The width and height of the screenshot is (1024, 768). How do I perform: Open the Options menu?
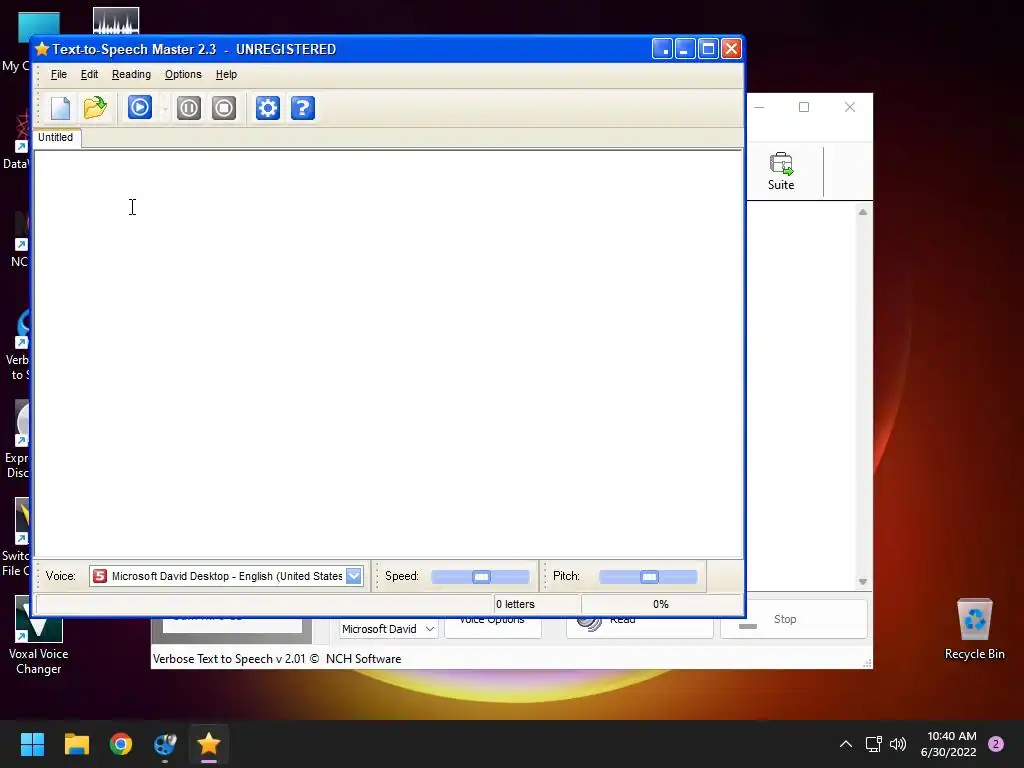[183, 74]
